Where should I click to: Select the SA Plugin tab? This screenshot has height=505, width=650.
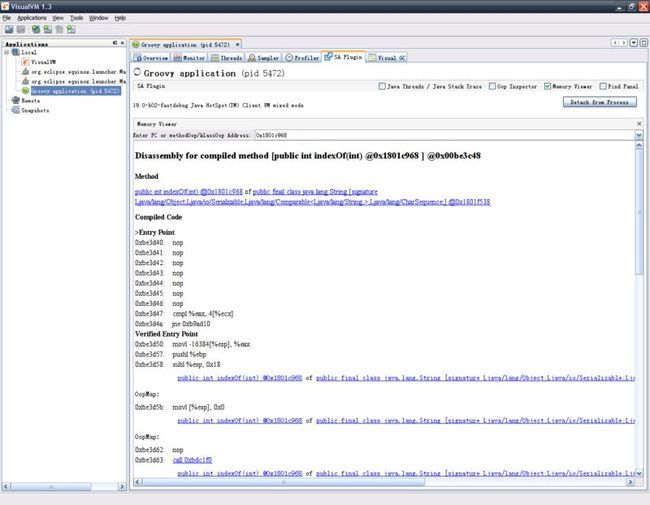click(344, 57)
